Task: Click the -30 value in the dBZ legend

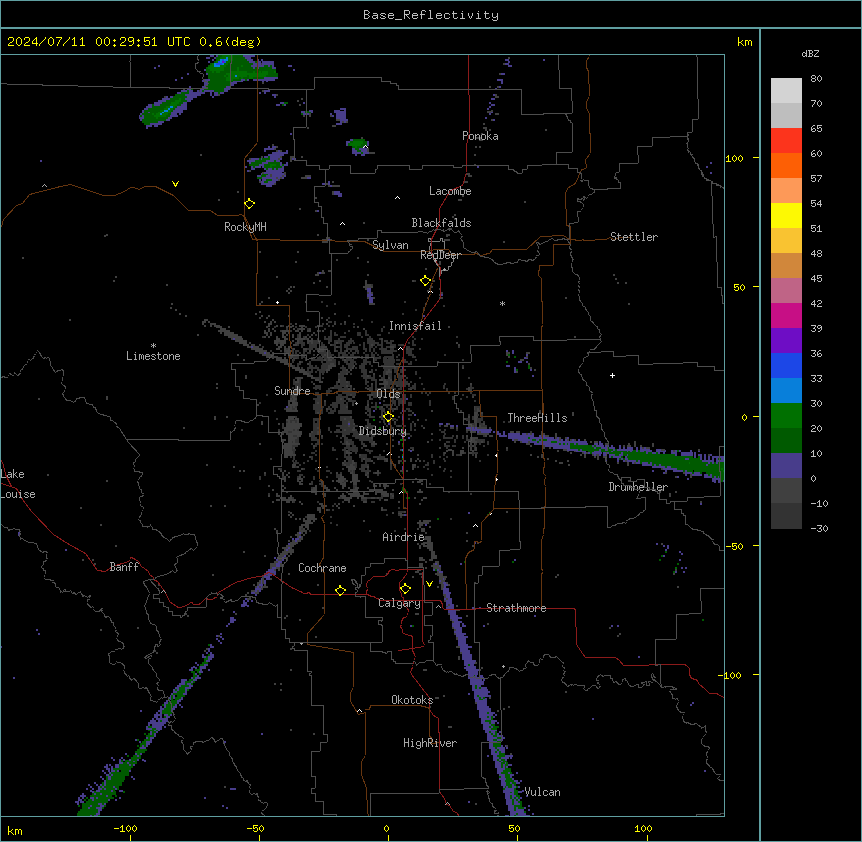Action: click(819, 528)
